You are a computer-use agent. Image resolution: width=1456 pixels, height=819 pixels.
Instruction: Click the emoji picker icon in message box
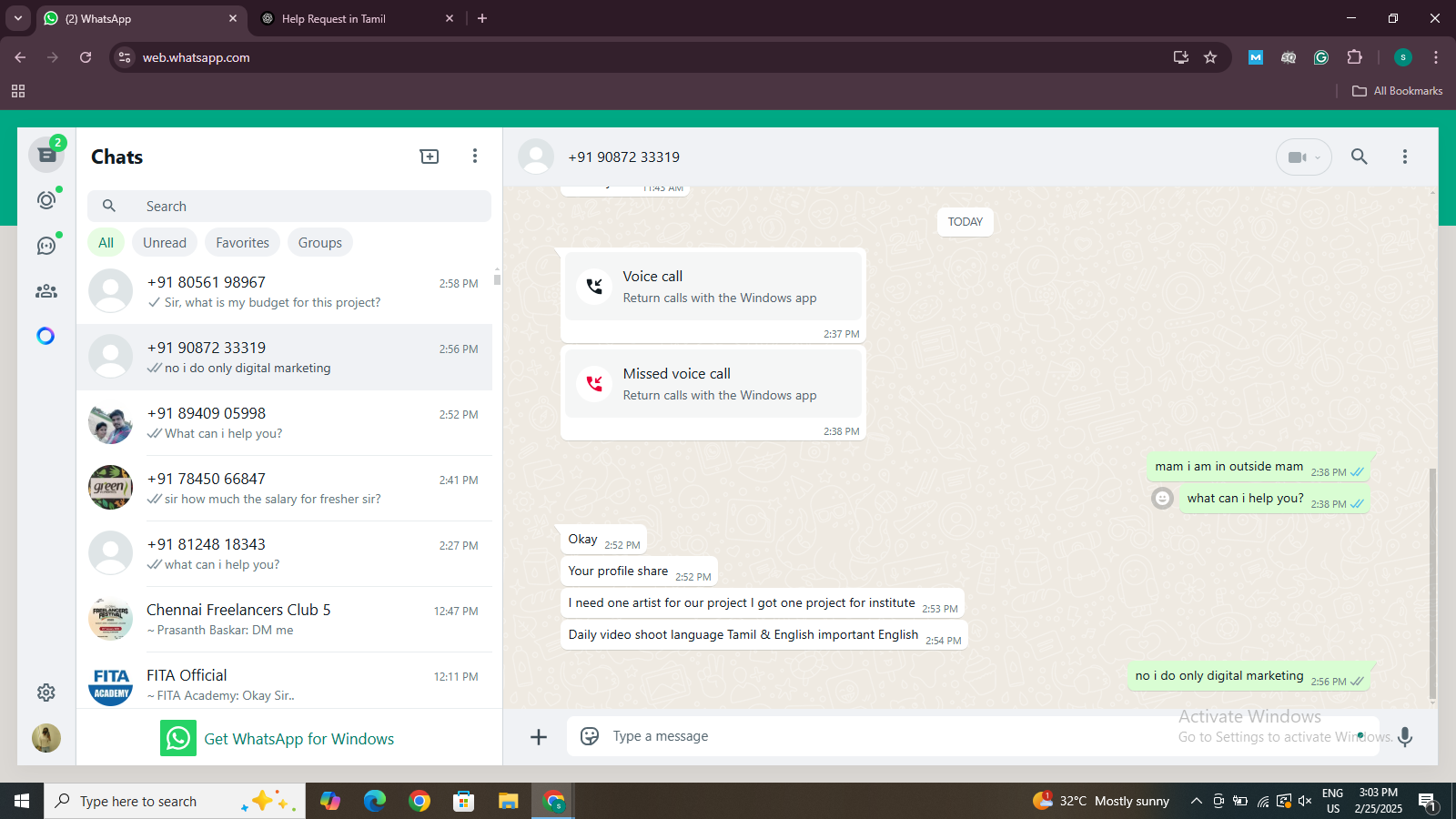590,736
